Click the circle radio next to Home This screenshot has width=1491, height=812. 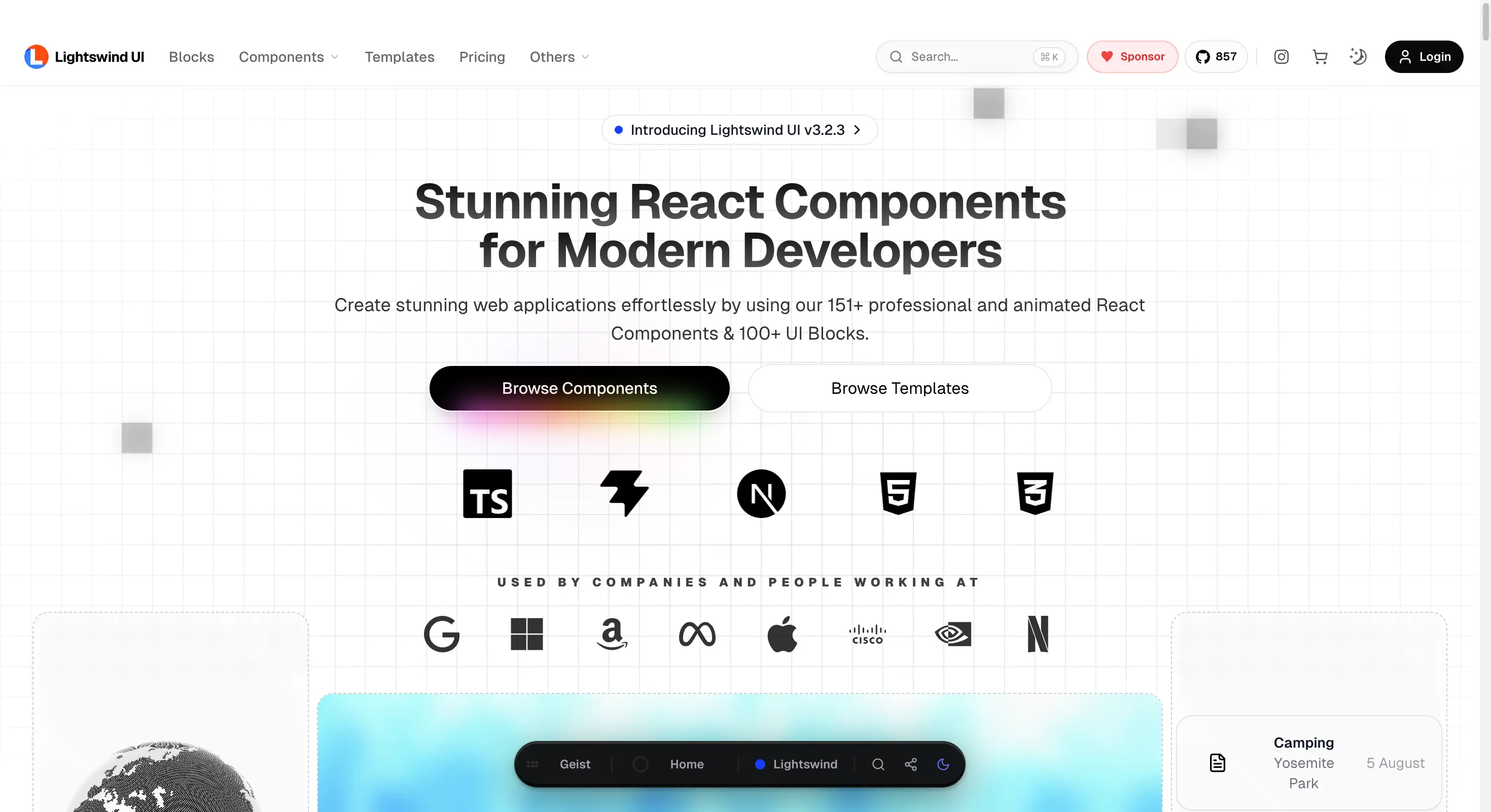click(x=640, y=764)
